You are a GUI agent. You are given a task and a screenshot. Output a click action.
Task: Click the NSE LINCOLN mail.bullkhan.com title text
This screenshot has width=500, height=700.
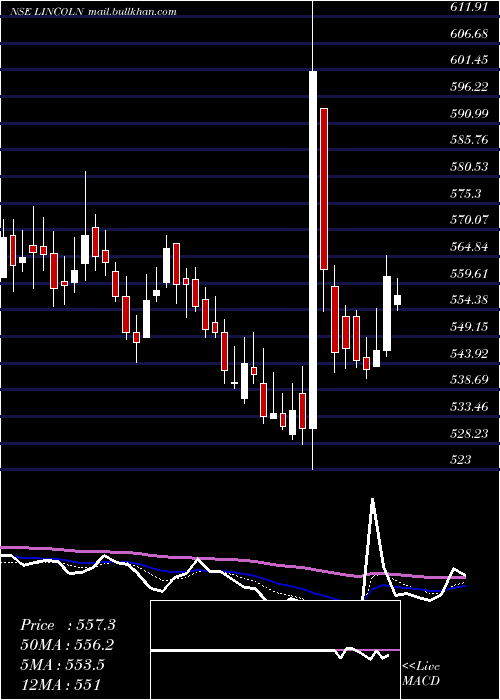click(93, 12)
